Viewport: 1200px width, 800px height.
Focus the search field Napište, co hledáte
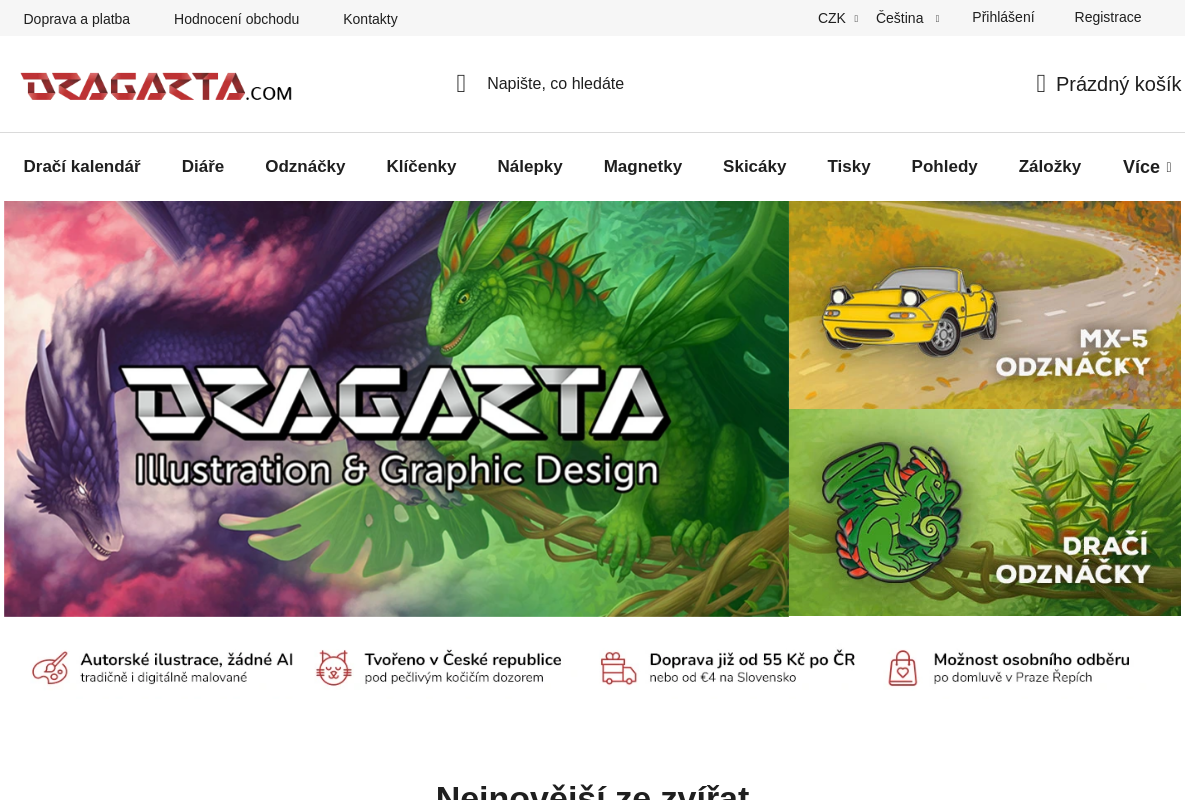pos(555,84)
